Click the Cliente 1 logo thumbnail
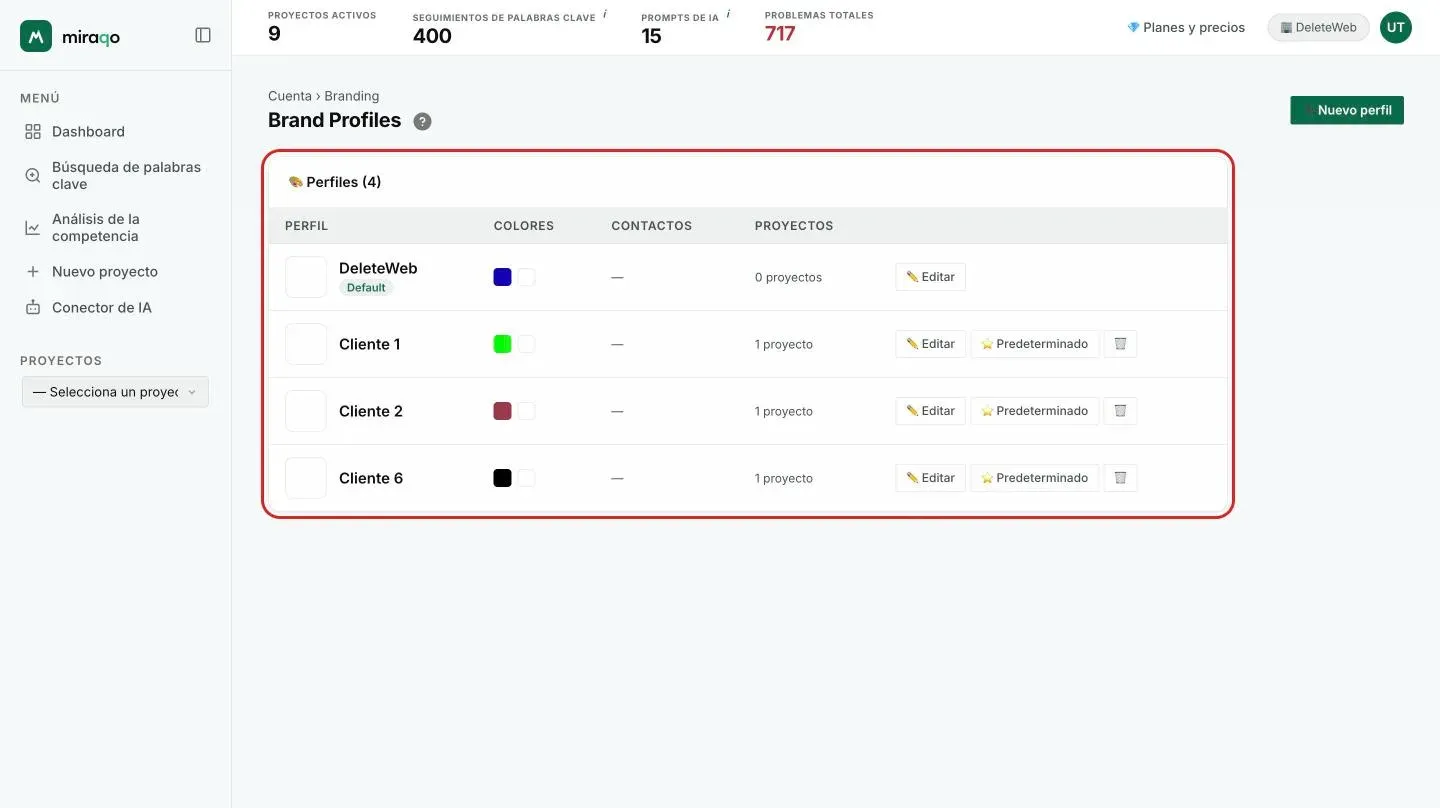The height and width of the screenshot is (808, 1440). coord(306,344)
